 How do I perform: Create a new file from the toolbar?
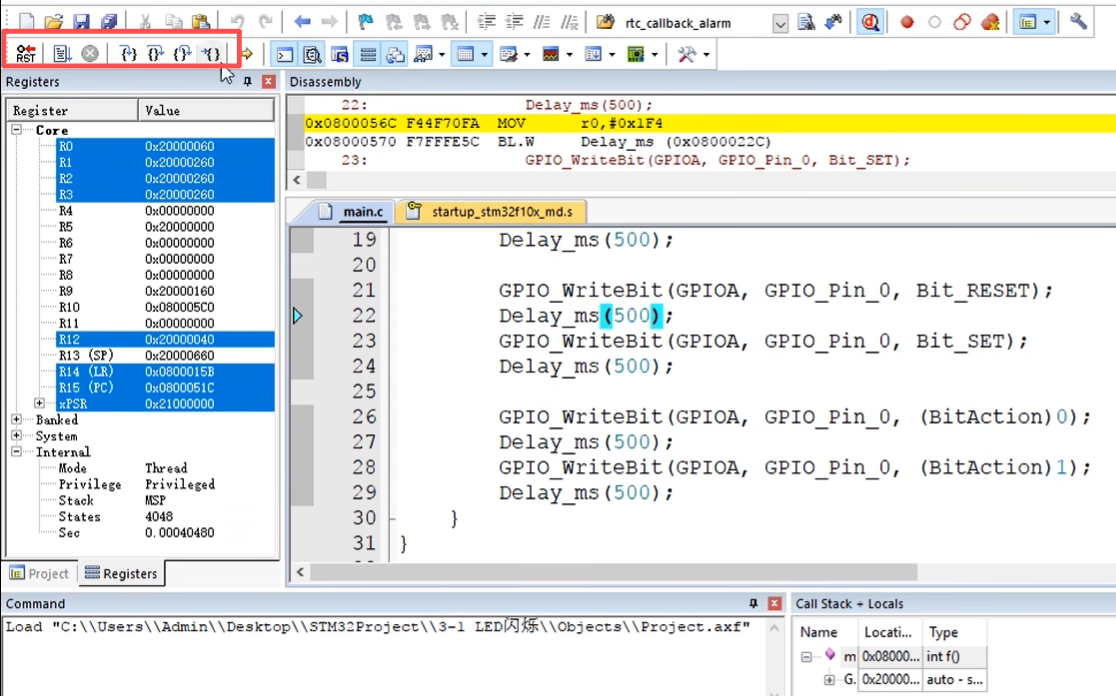(26, 22)
